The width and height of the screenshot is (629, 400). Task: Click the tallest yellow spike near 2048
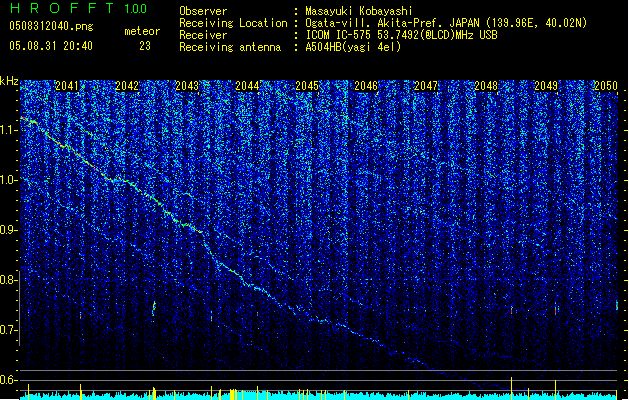[x=511, y=388]
